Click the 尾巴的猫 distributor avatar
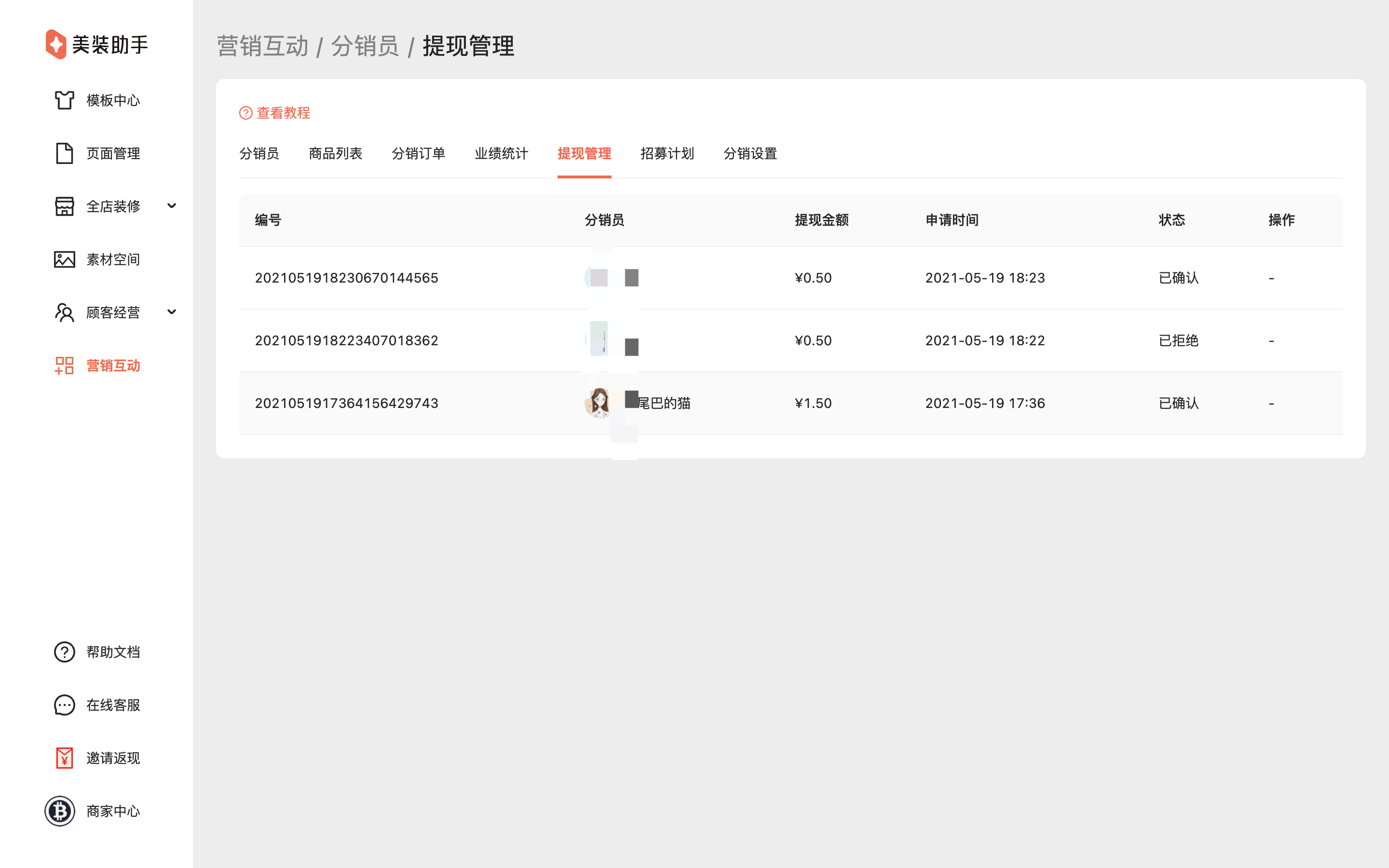This screenshot has height=868, width=1389. coord(599,403)
